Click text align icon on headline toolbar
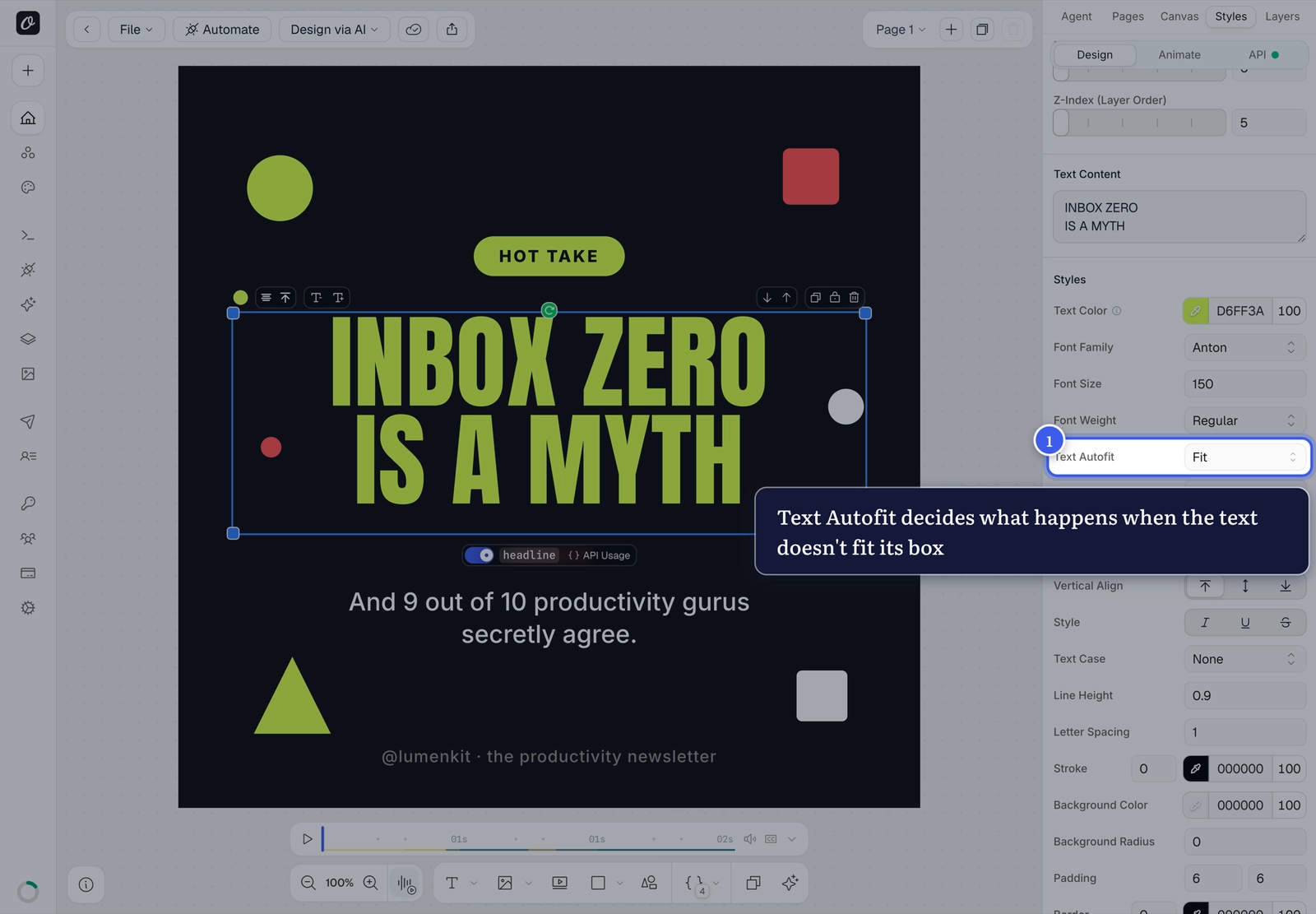1316x914 pixels. point(266,298)
